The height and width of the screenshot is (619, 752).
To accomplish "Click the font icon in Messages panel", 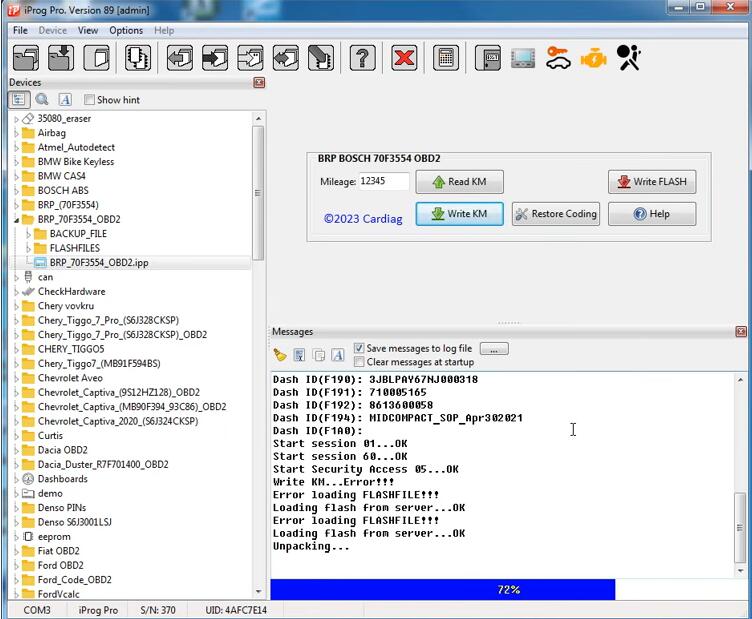I will click(x=338, y=355).
